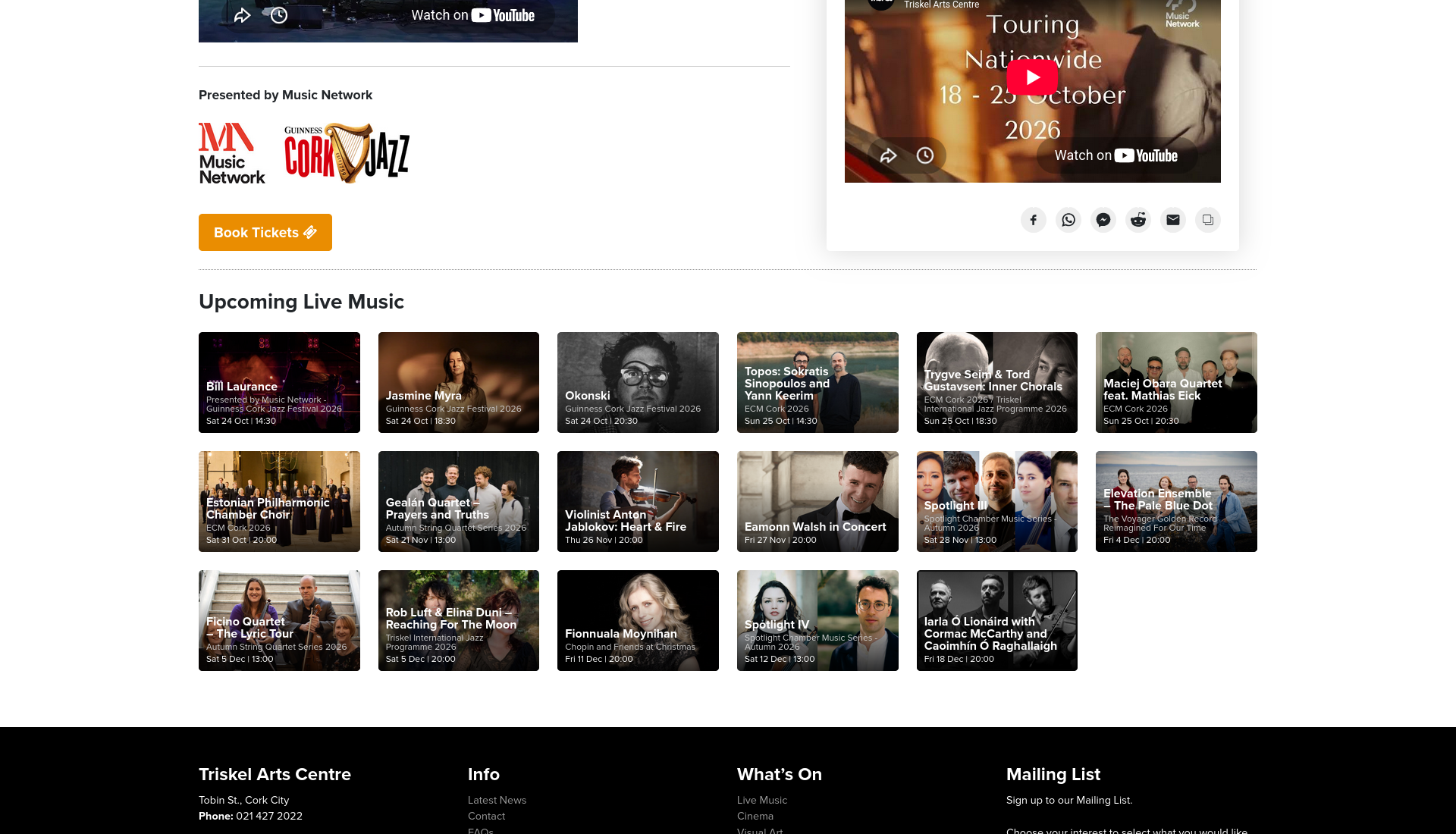Viewport: 1456px width, 834px height.
Task: Share page via WhatsApp icon
Action: pyautogui.click(x=1068, y=220)
